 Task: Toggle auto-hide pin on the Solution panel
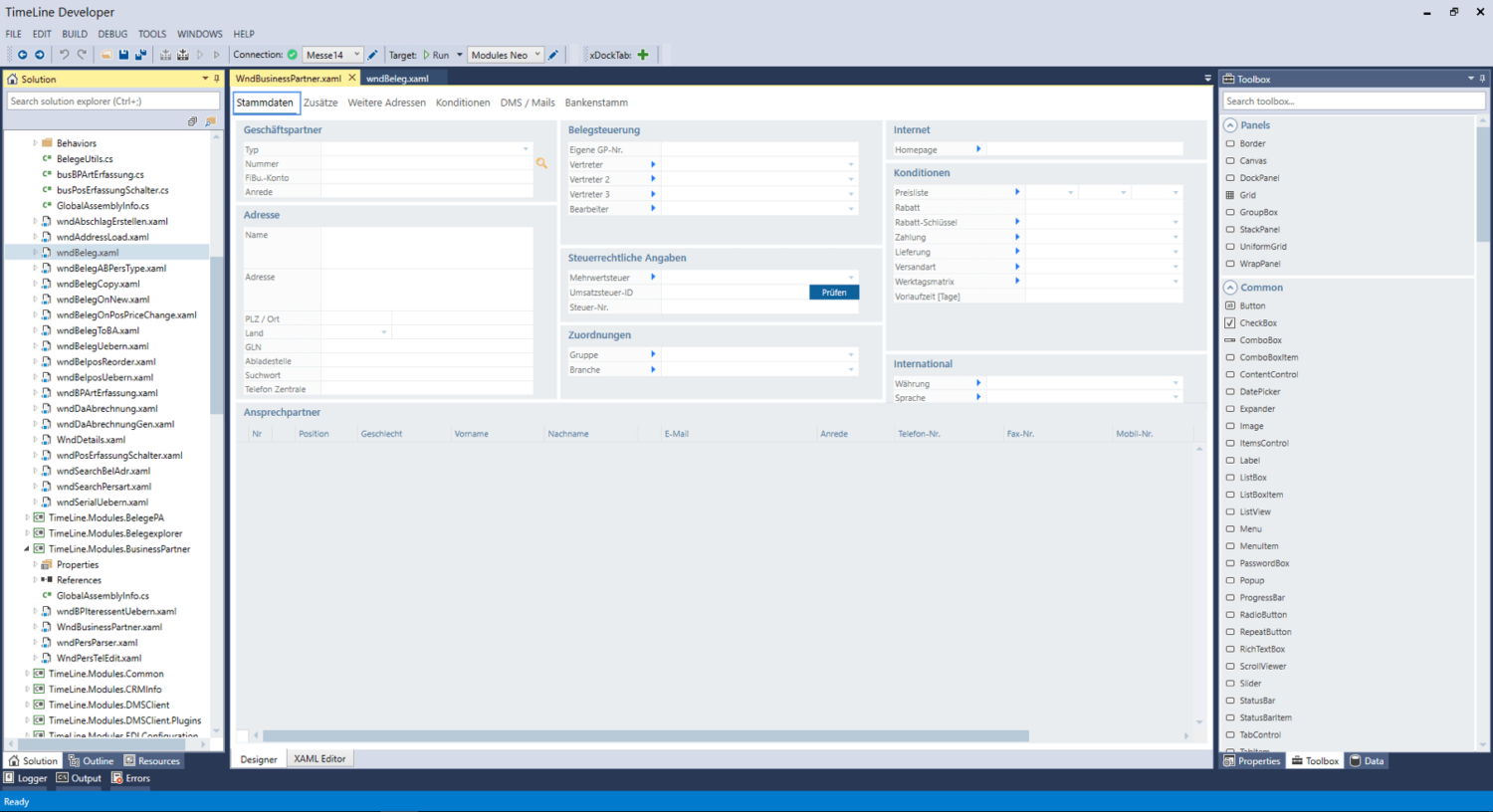point(216,79)
